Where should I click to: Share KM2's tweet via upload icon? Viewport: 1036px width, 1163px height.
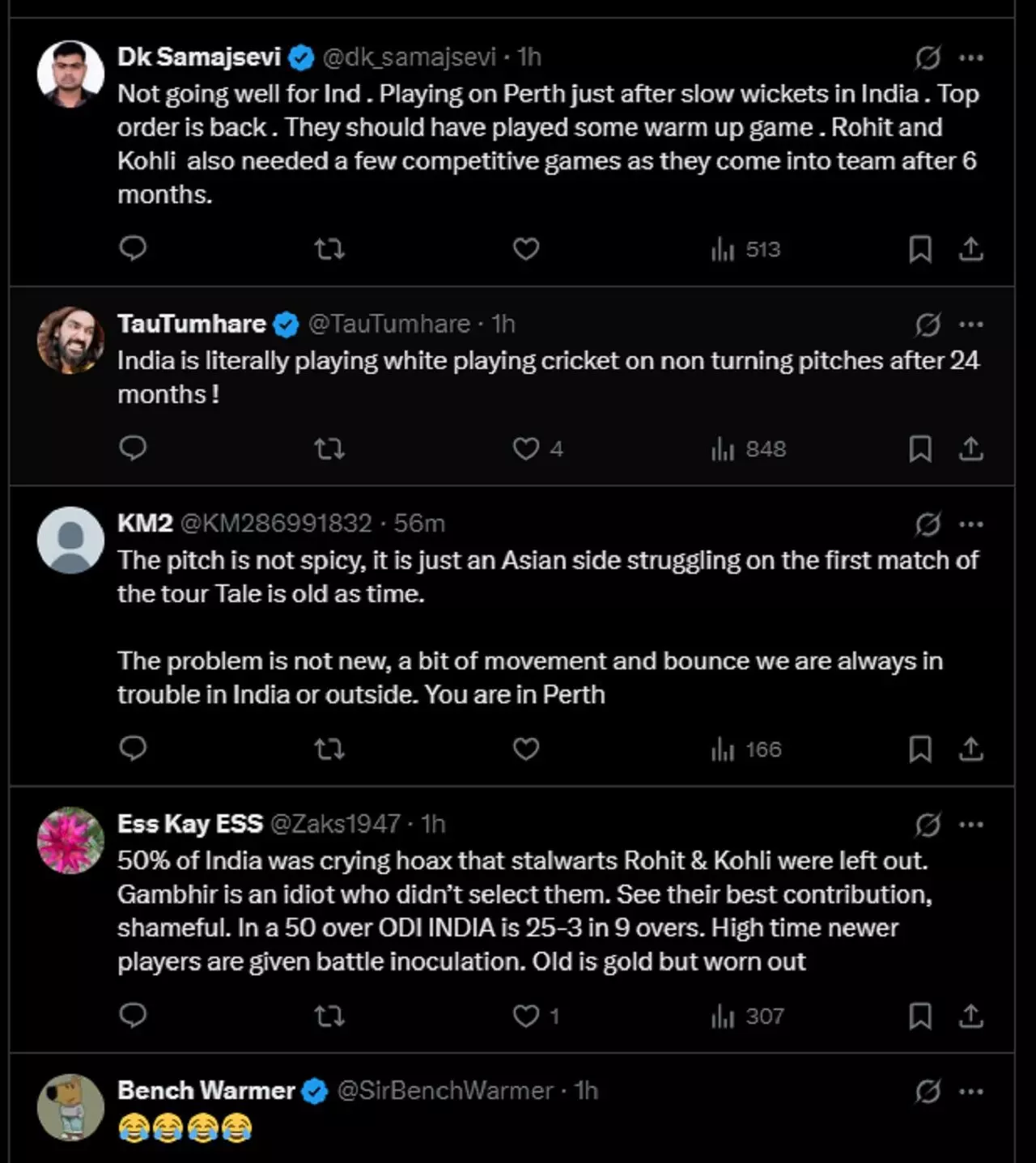tap(970, 749)
